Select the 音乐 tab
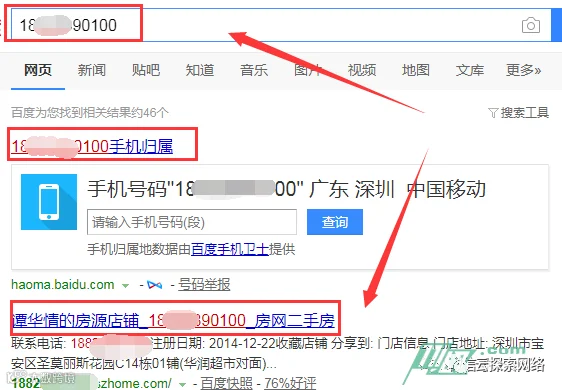 coord(254,70)
